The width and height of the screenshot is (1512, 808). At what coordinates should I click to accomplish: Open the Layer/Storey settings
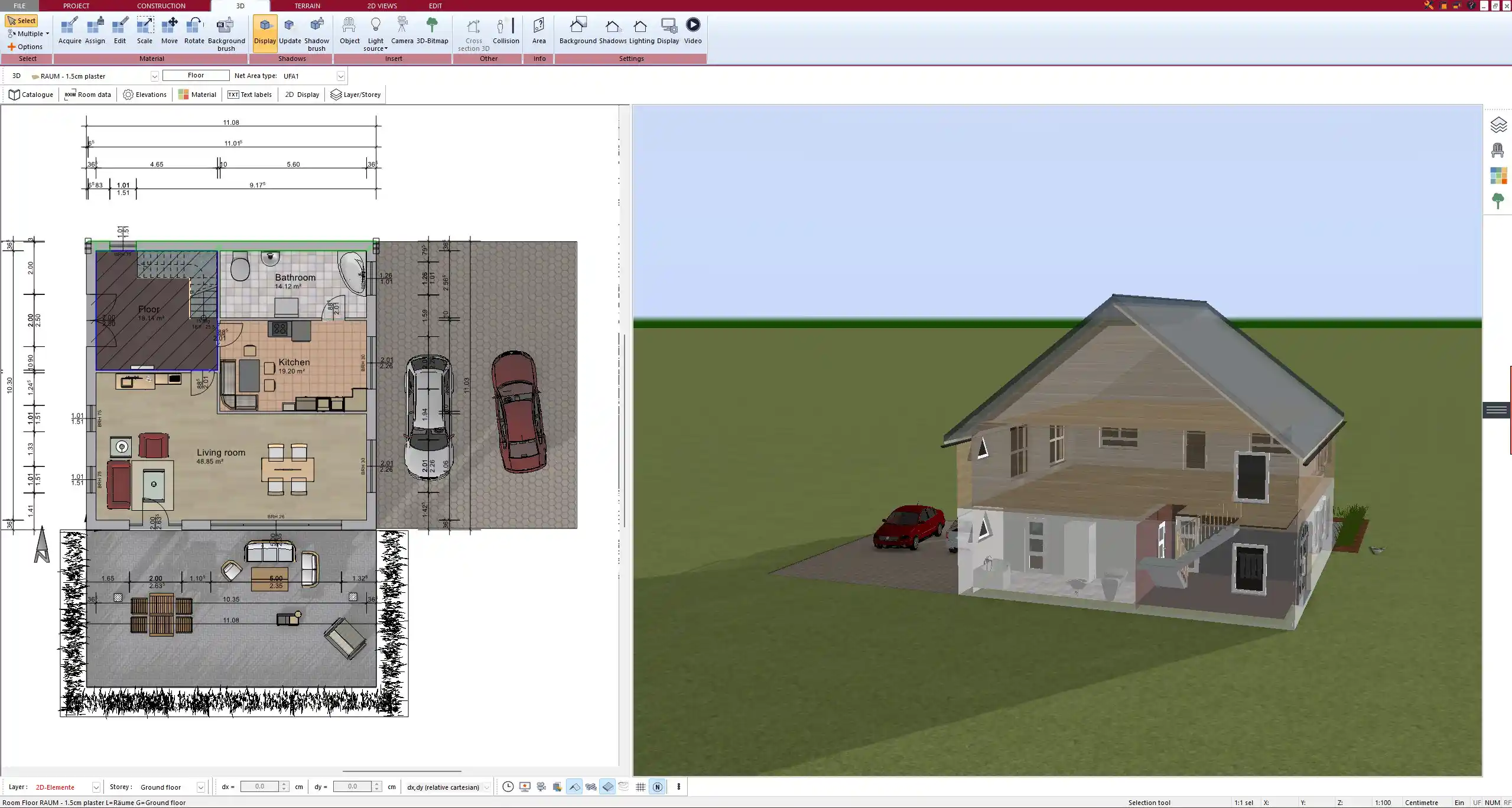(x=355, y=94)
